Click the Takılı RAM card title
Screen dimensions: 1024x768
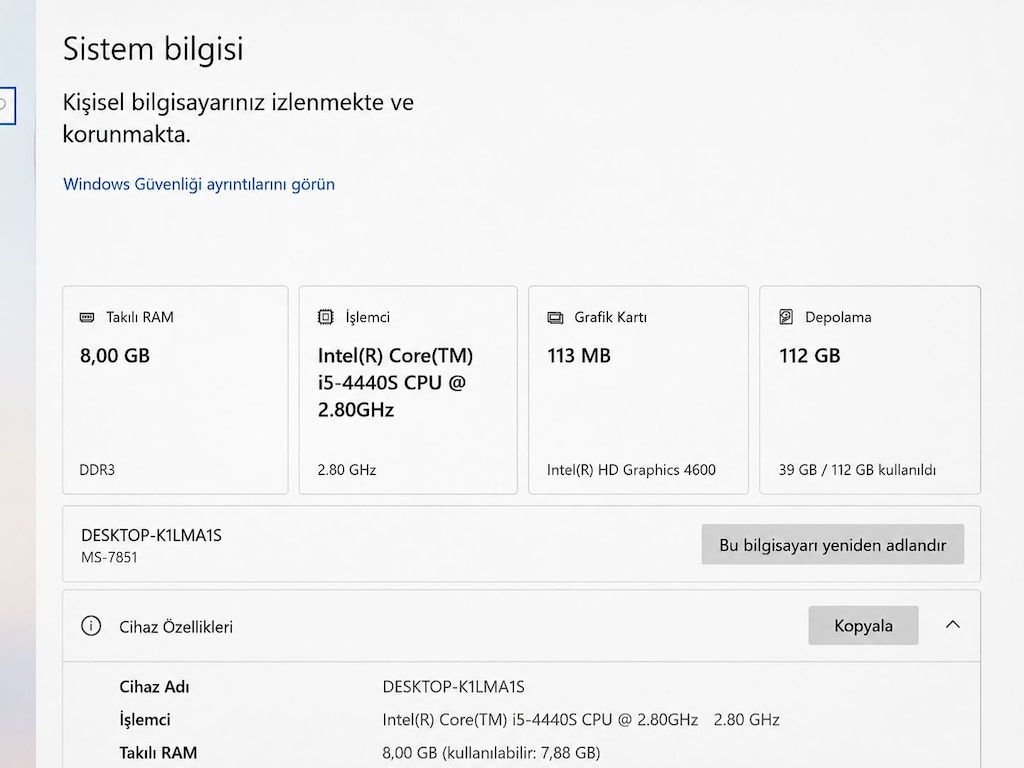point(140,317)
